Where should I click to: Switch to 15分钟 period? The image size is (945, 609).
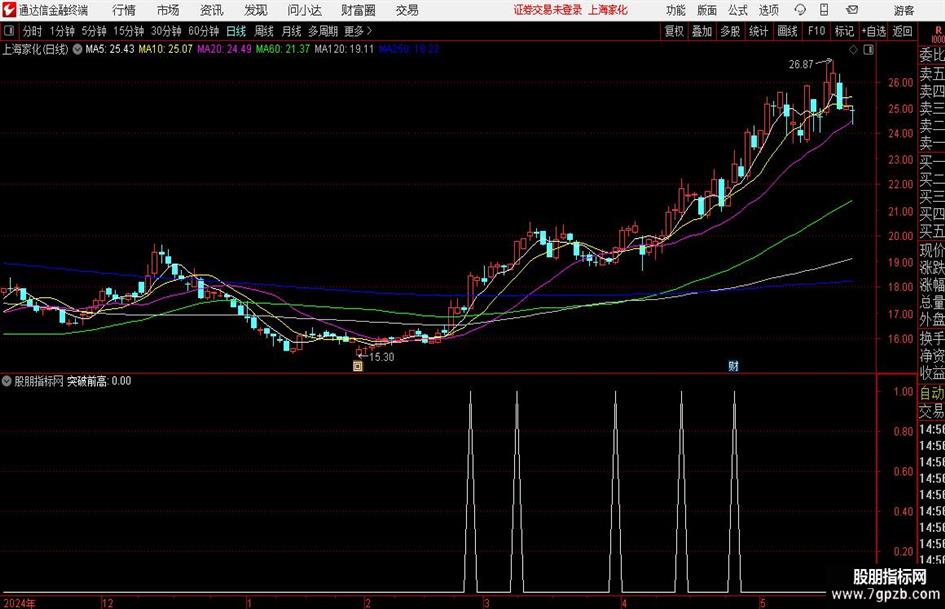point(129,31)
